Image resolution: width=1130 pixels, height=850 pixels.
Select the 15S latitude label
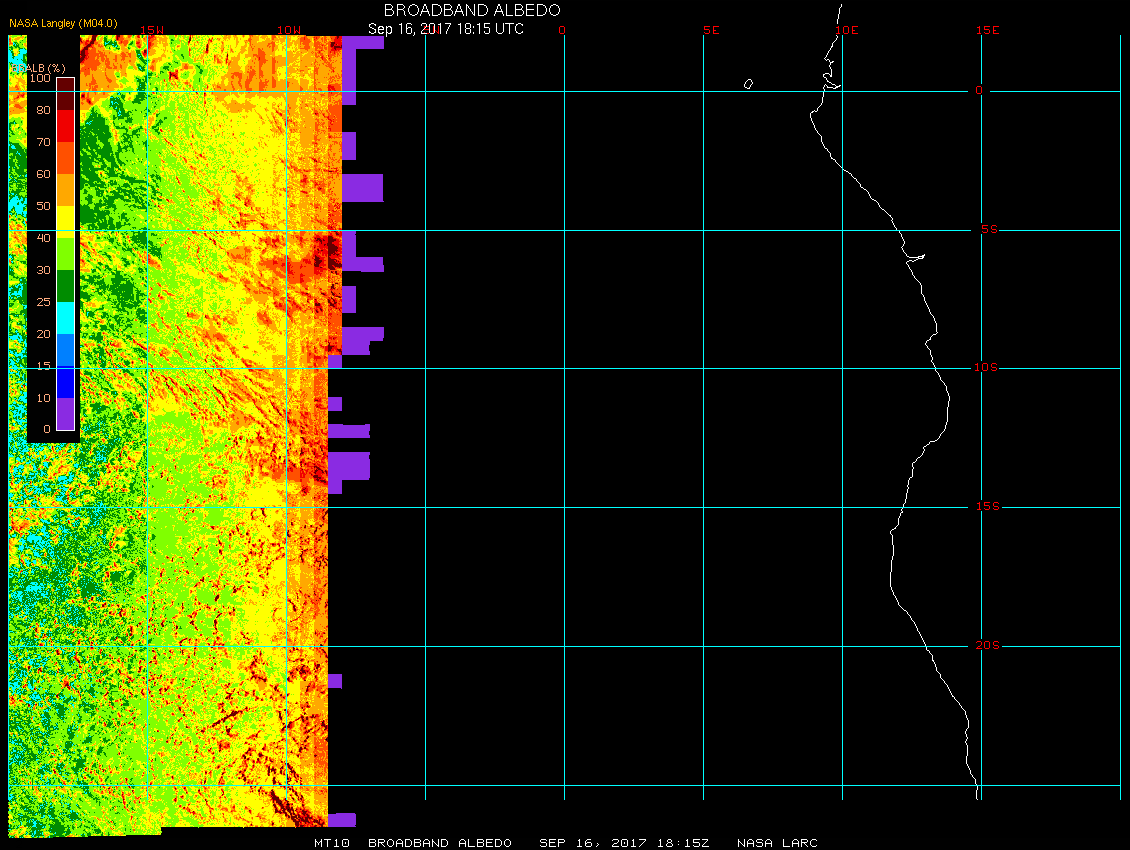coord(986,507)
